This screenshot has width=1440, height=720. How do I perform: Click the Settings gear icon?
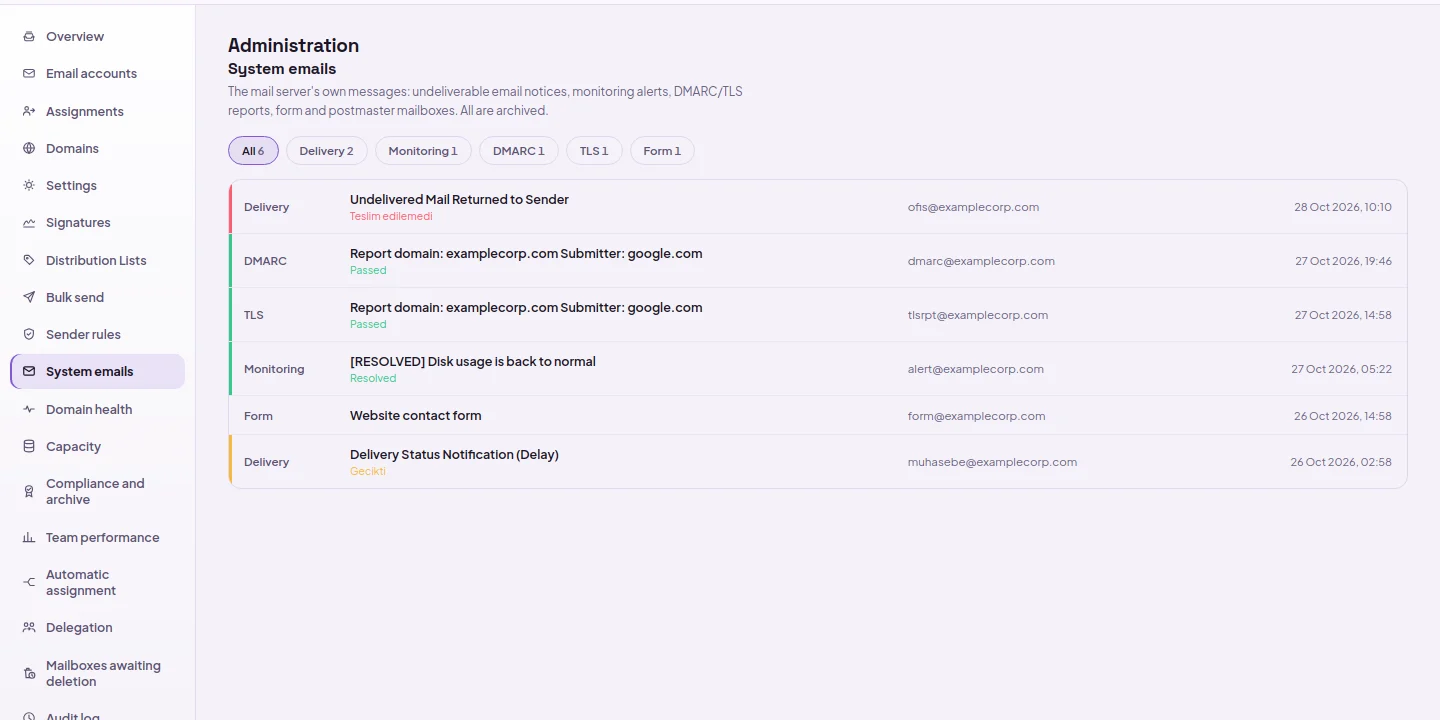(x=29, y=186)
